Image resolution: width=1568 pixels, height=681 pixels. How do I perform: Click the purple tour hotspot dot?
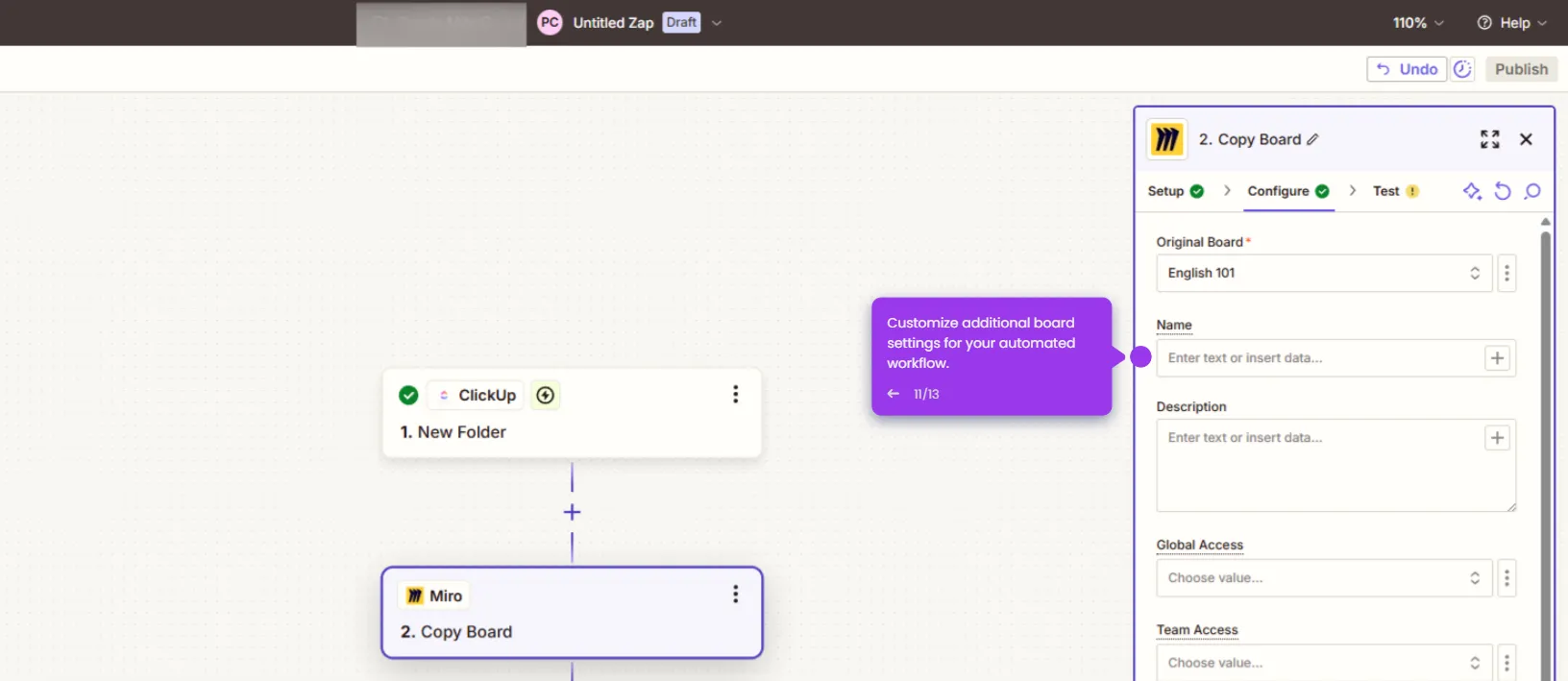tap(1140, 357)
